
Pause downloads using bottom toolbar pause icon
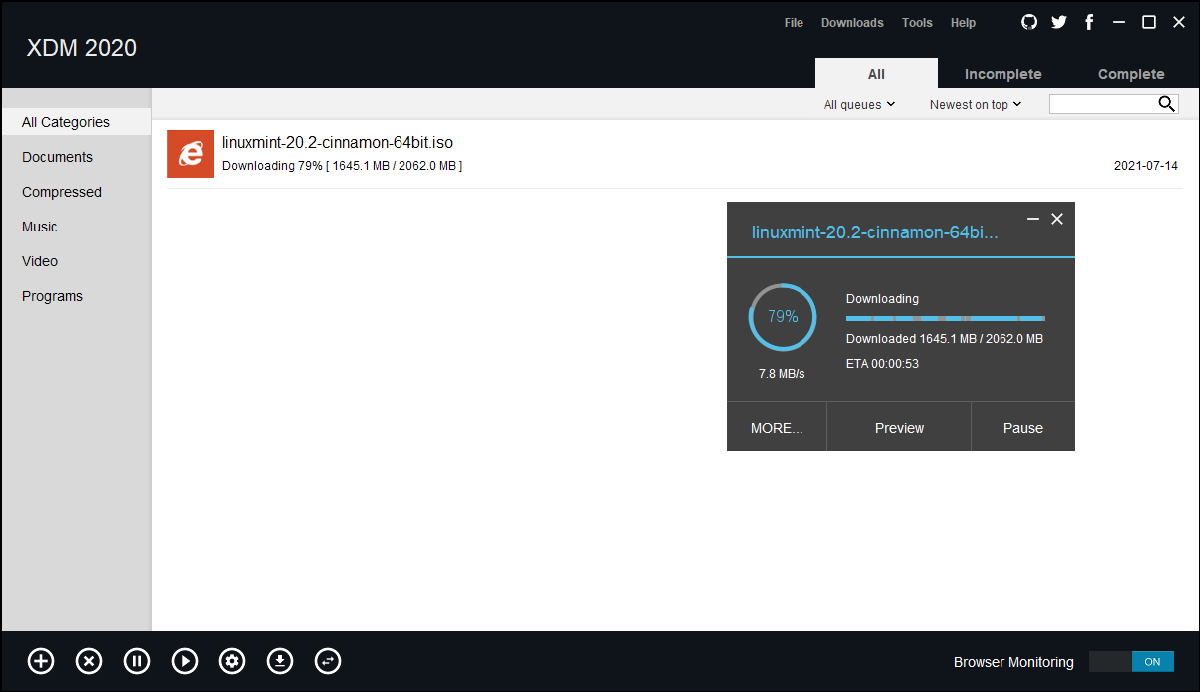point(137,661)
